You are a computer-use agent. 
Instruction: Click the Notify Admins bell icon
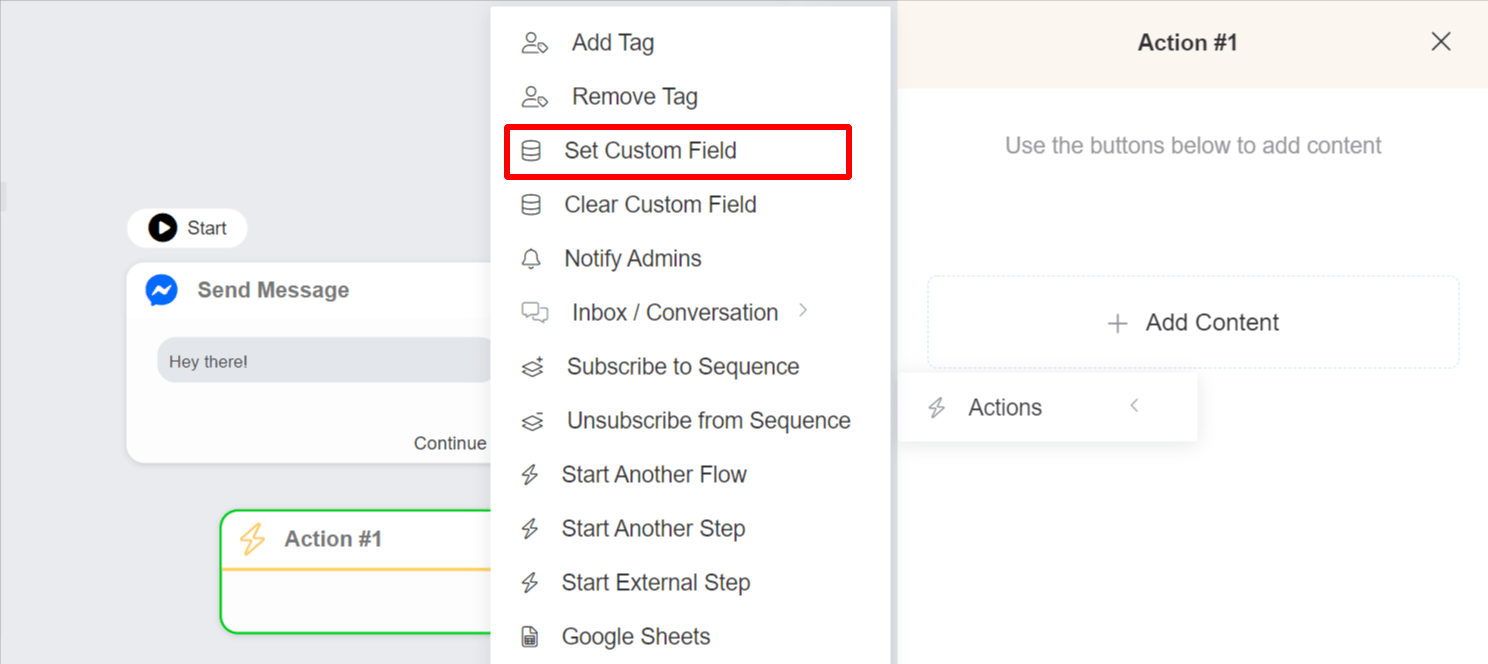531,259
